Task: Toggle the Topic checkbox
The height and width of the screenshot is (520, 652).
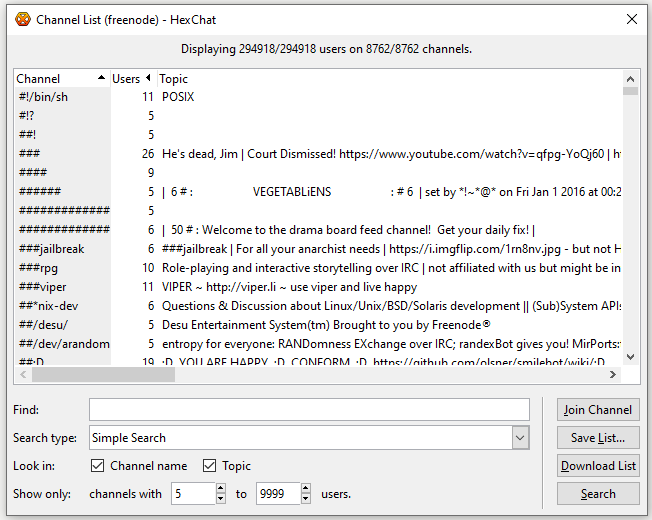Action: [209, 466]
